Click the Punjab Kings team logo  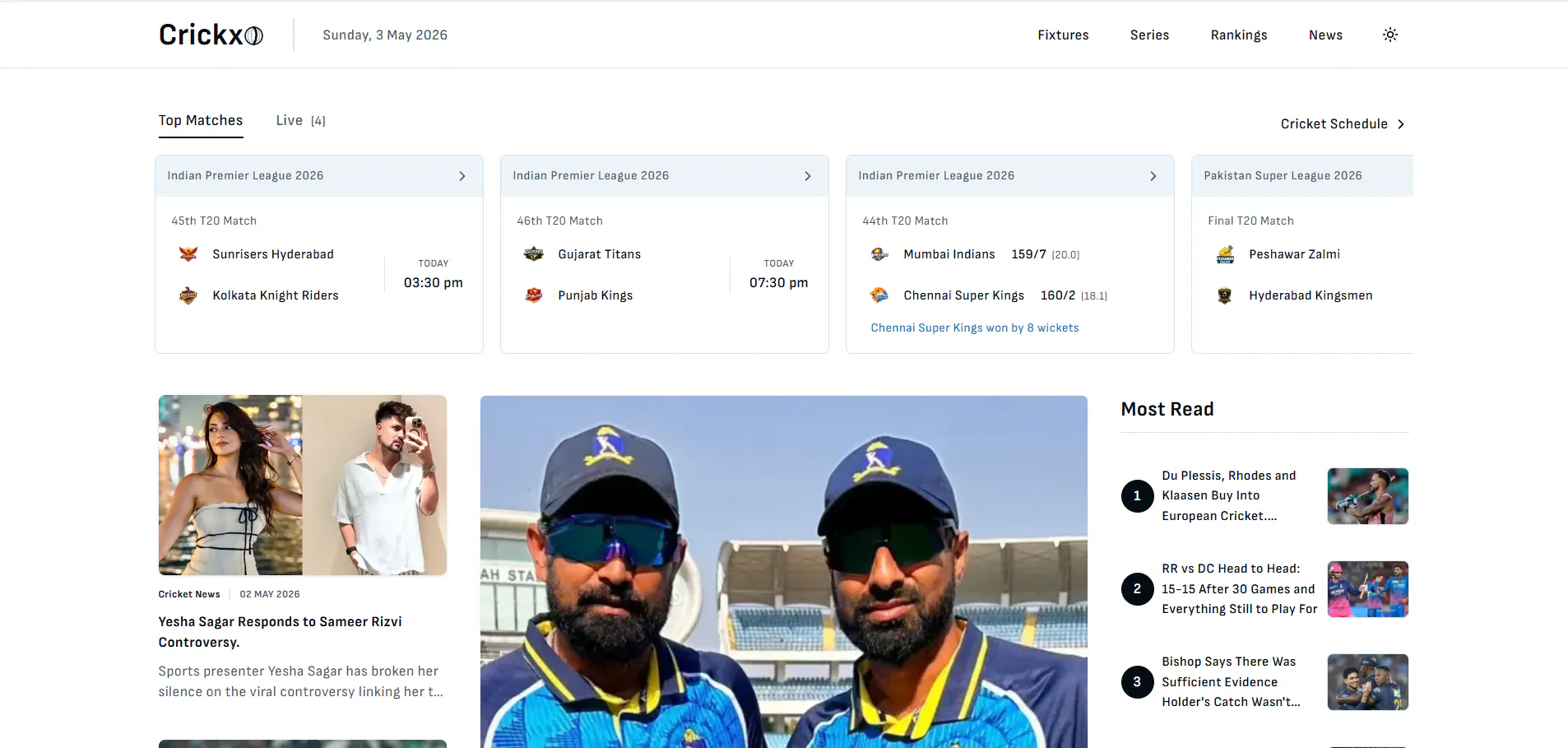[x=534, y=295]
